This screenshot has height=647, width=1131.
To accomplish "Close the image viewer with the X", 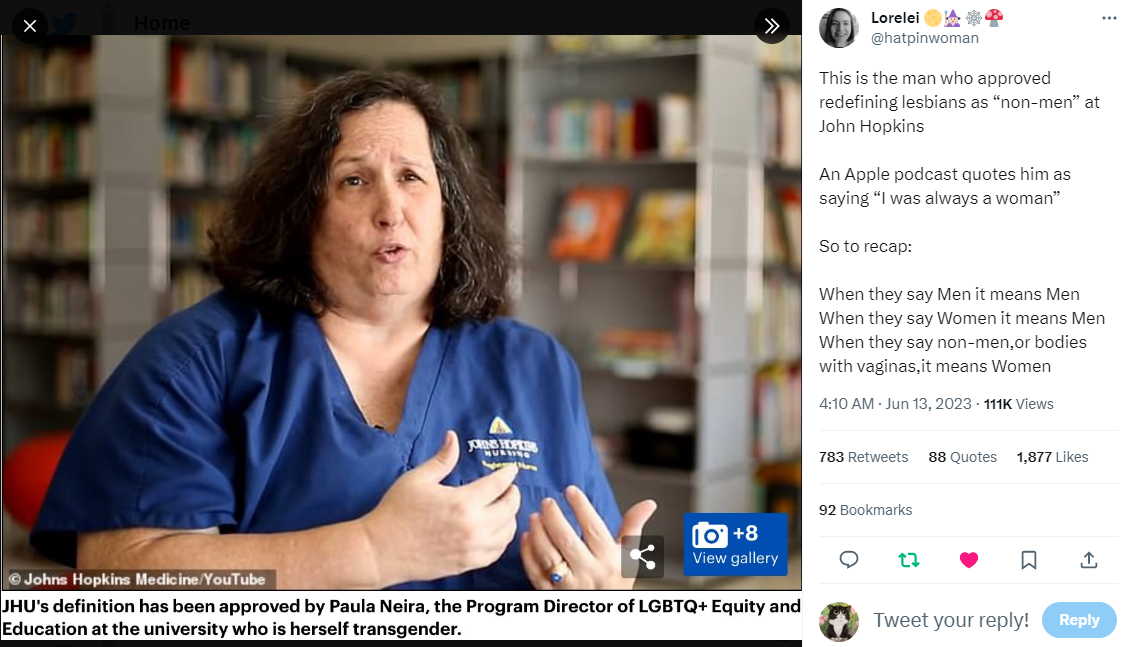I will [x=30, y=26].
